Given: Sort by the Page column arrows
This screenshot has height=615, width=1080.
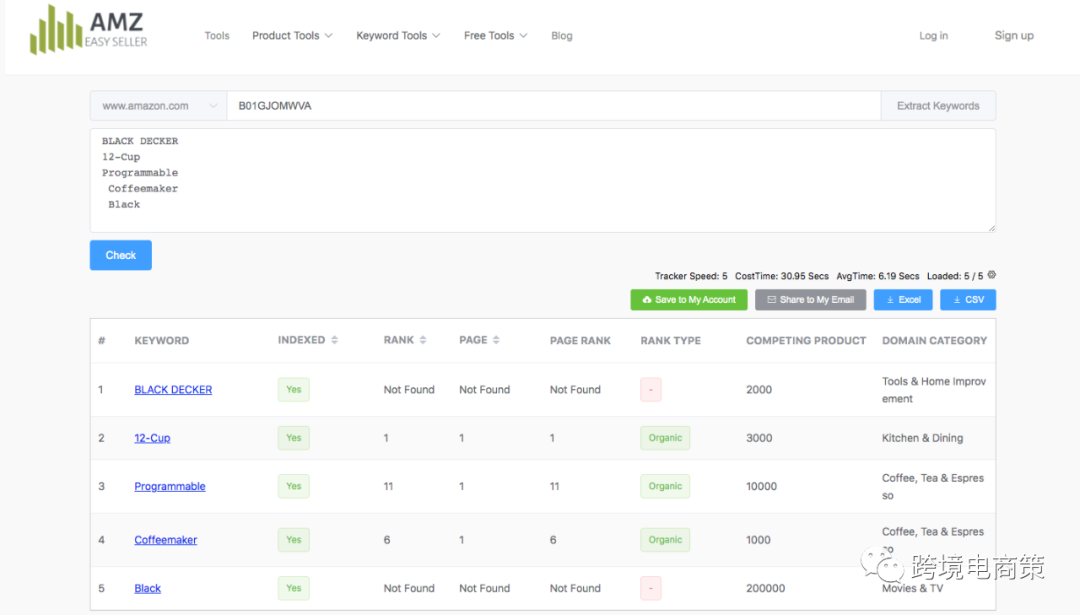Looking at the screenshot, I should coord(497,340).
